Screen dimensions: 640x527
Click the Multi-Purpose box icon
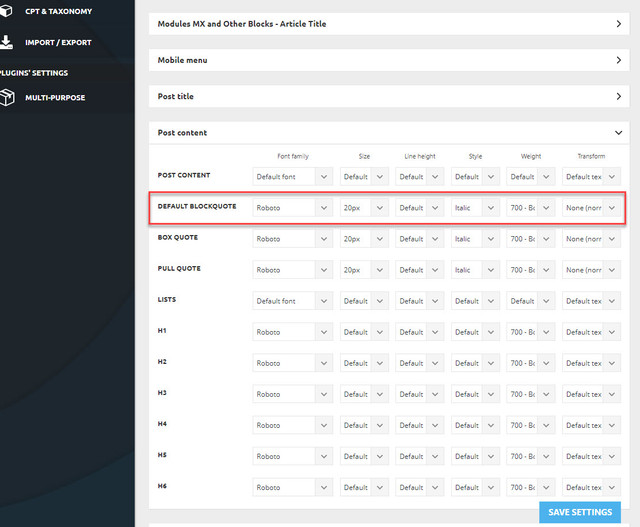pos(7,98)
